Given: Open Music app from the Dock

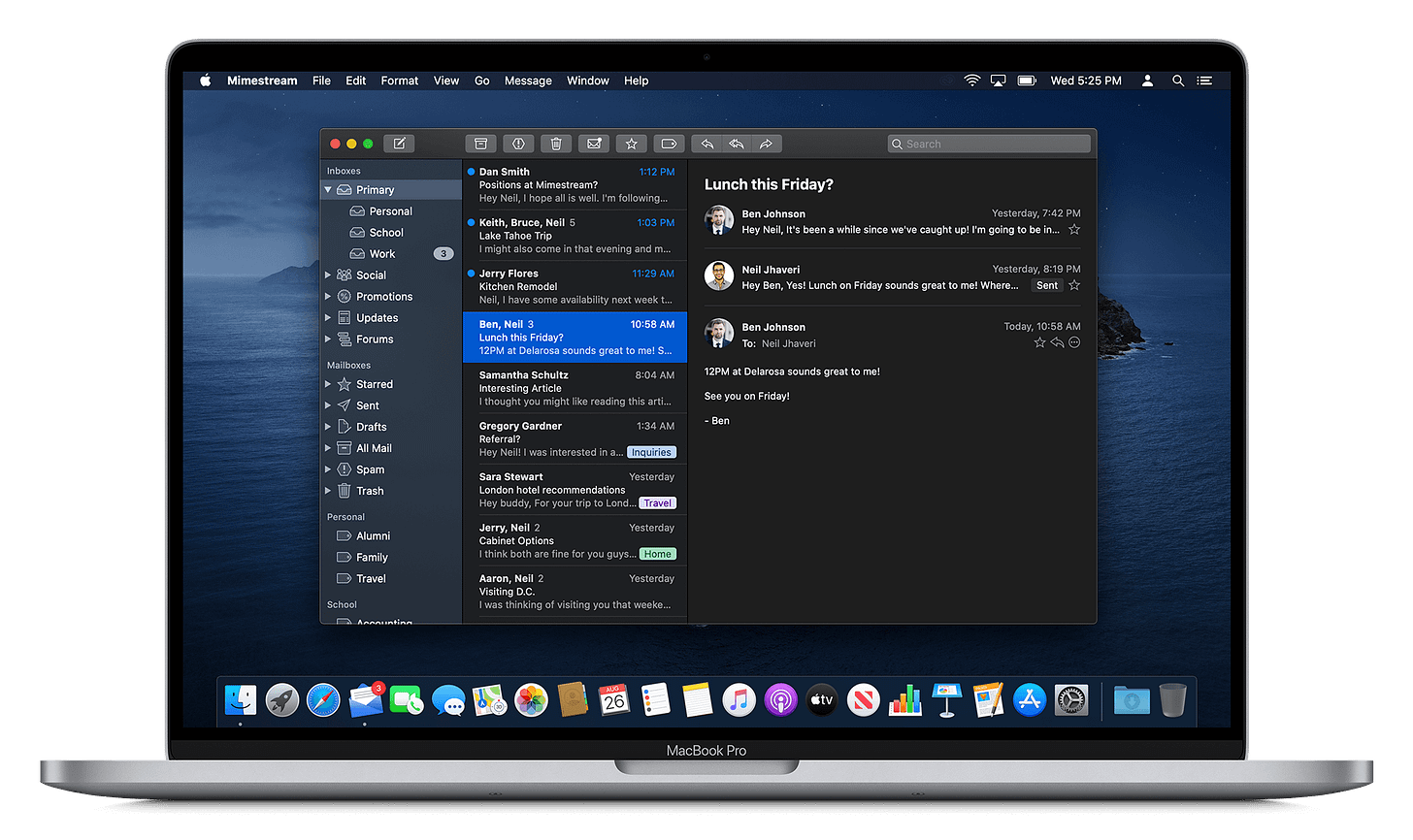Looking at the screenshot, I should [x=739, y=699].
